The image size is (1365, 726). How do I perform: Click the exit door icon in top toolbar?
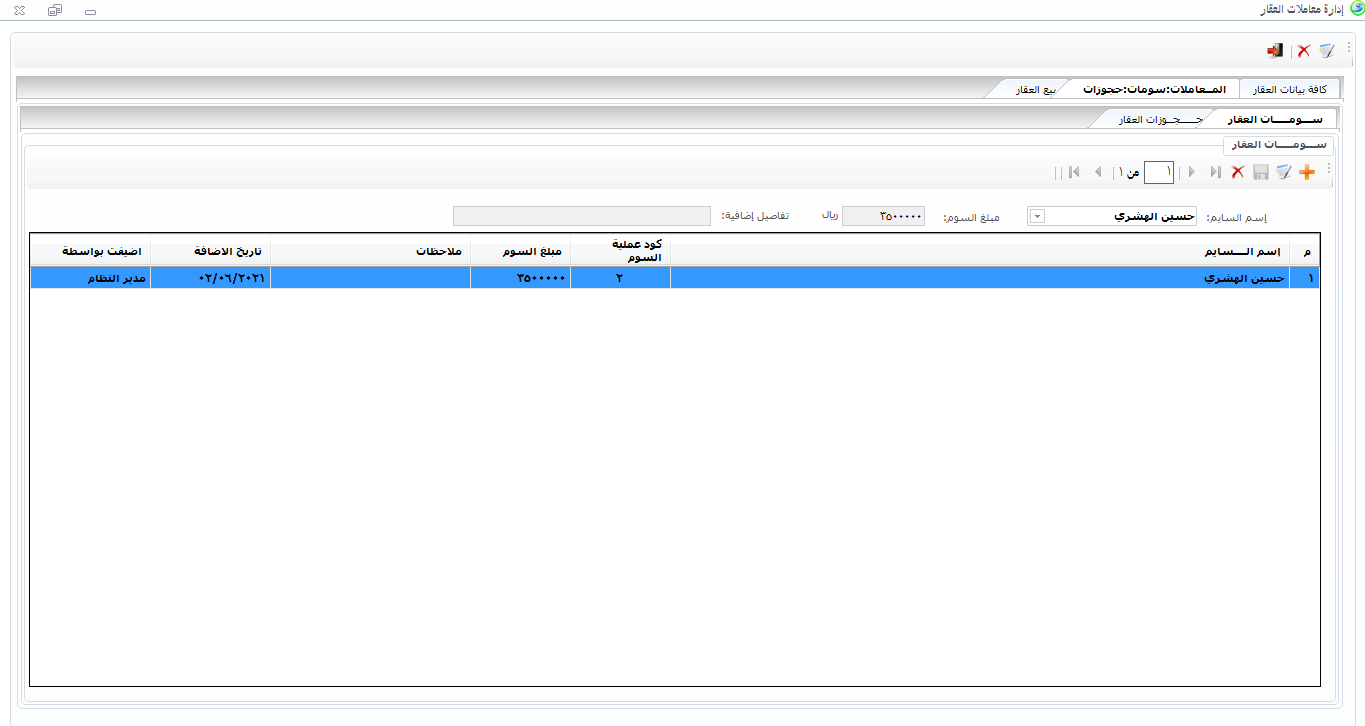tap(1275, 51)
